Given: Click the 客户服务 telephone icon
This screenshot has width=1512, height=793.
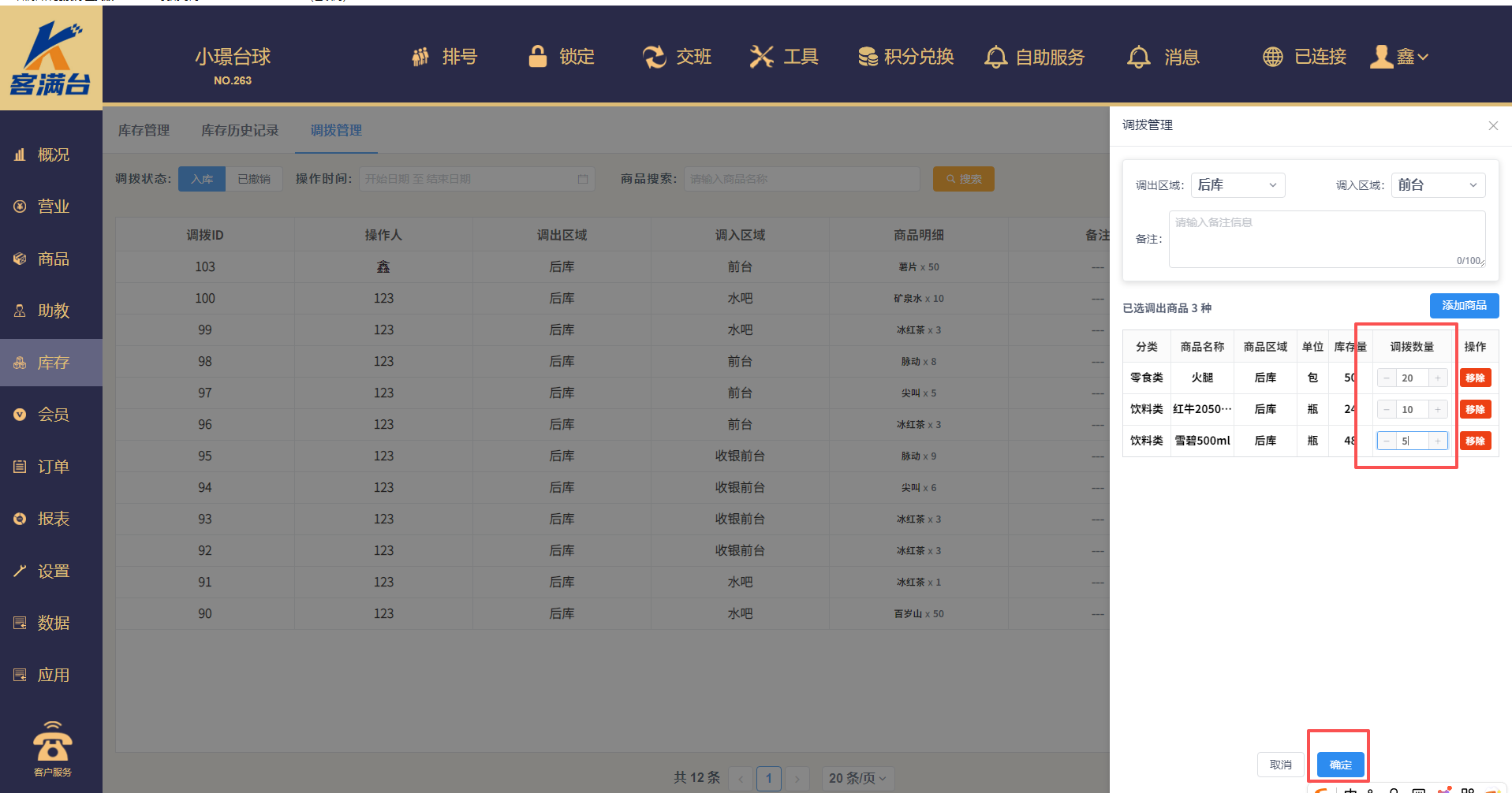Looking at the screenshot, I should [52, 743].
